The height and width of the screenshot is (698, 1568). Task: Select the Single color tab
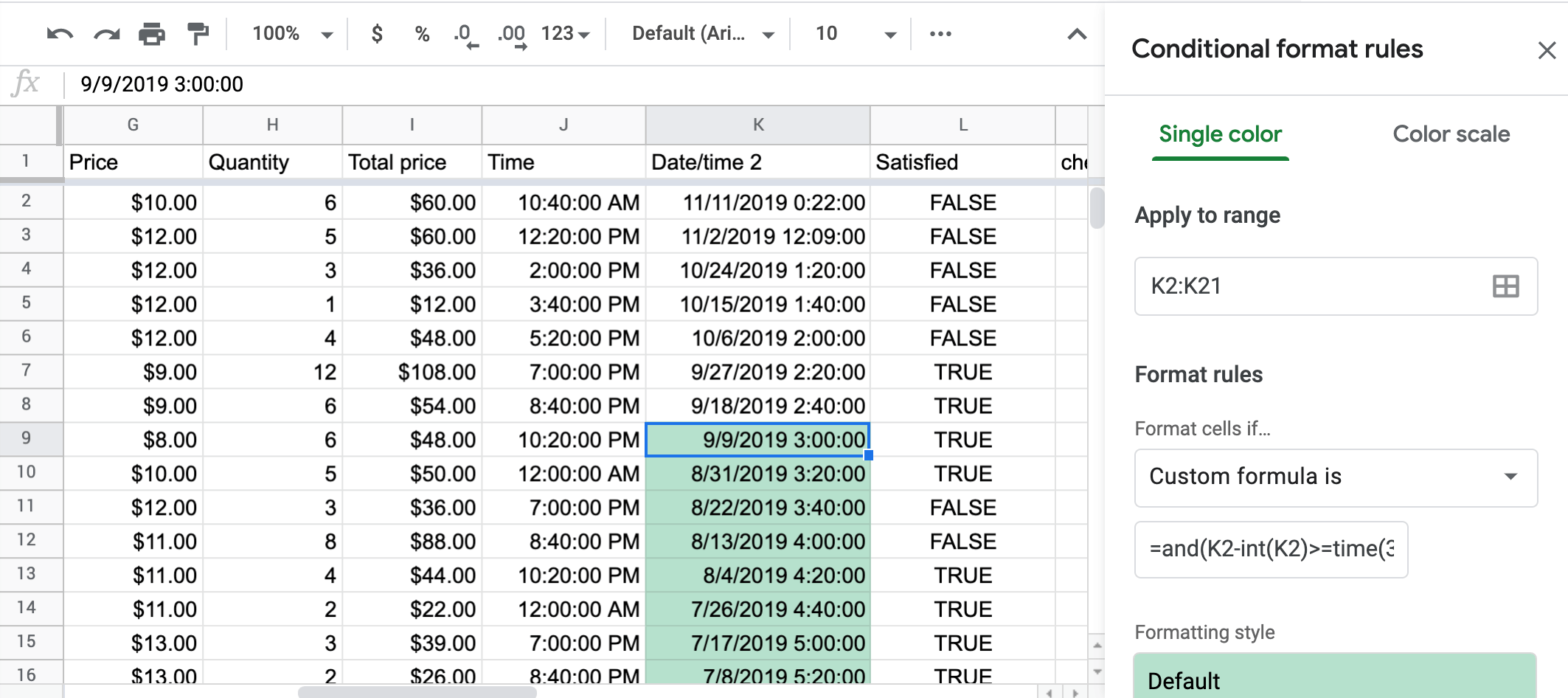point(1219,134)
